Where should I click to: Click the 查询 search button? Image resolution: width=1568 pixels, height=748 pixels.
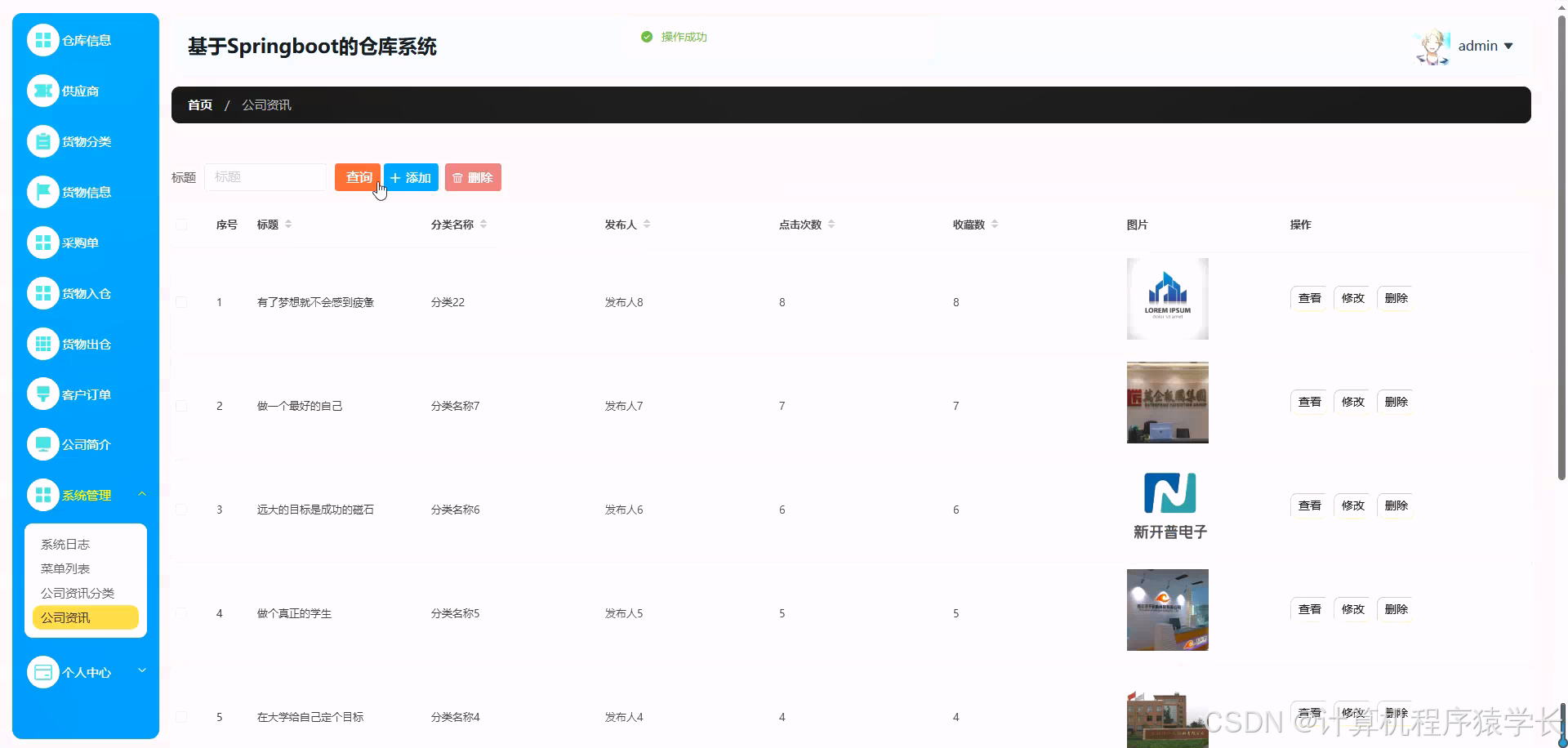[x=358, y=176]
